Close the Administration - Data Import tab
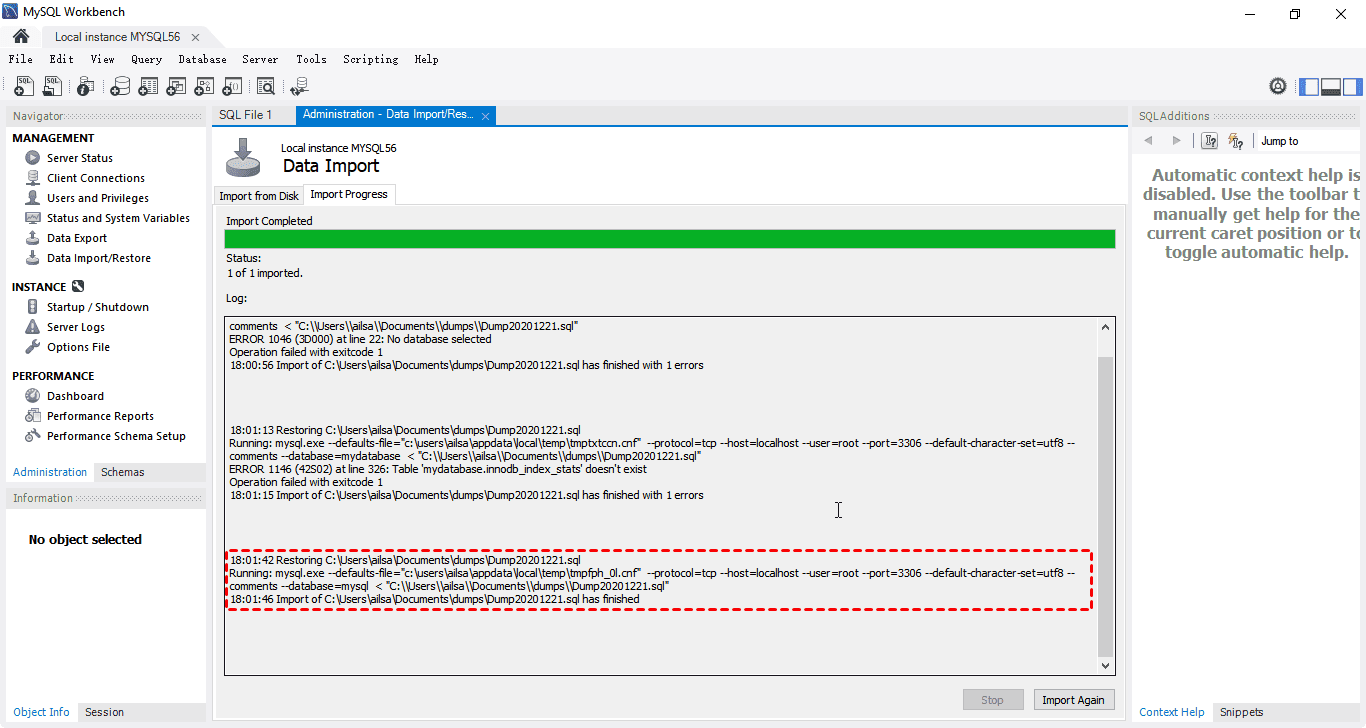1366x728 pixels. tap(486, 116)
